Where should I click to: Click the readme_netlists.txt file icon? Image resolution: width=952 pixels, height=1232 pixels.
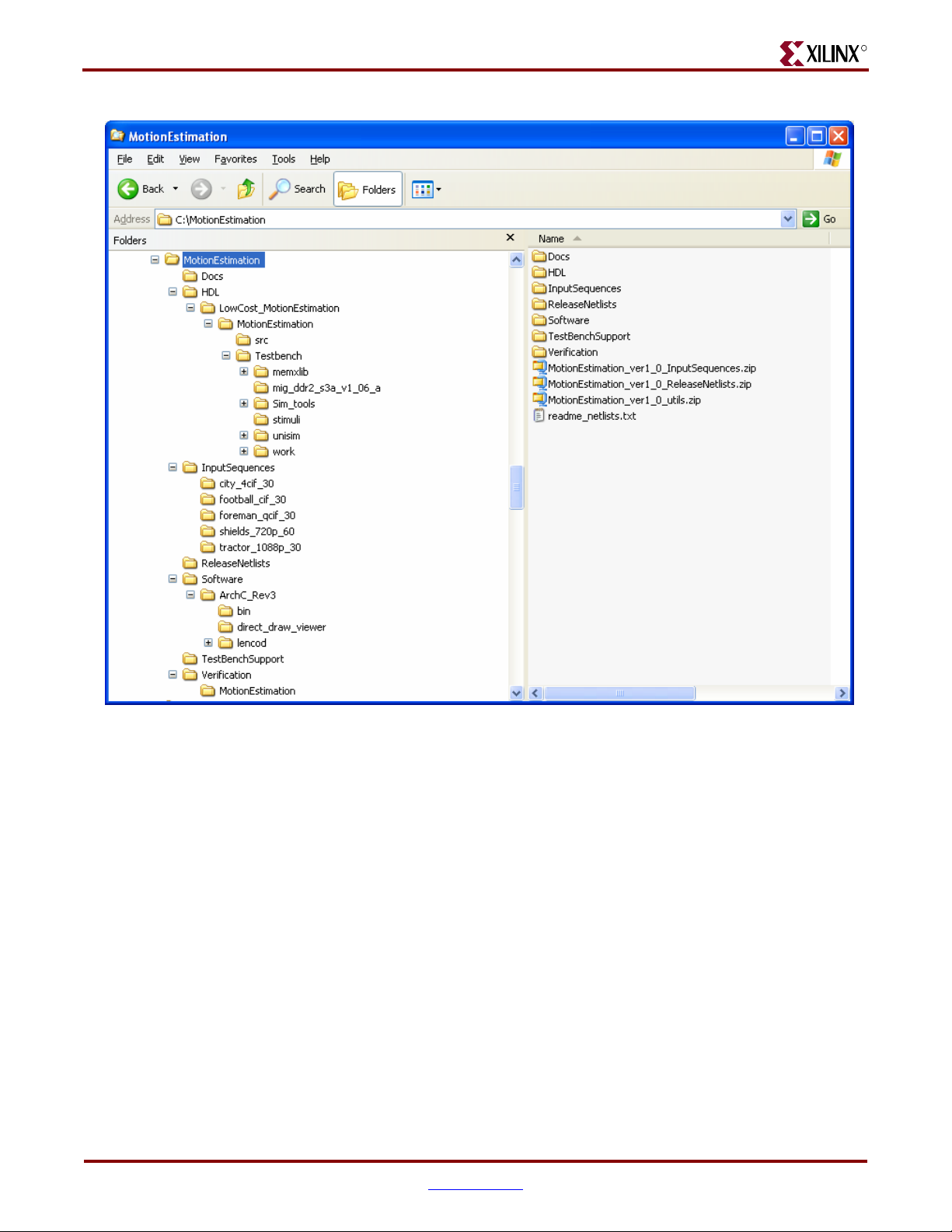(539, 416)
